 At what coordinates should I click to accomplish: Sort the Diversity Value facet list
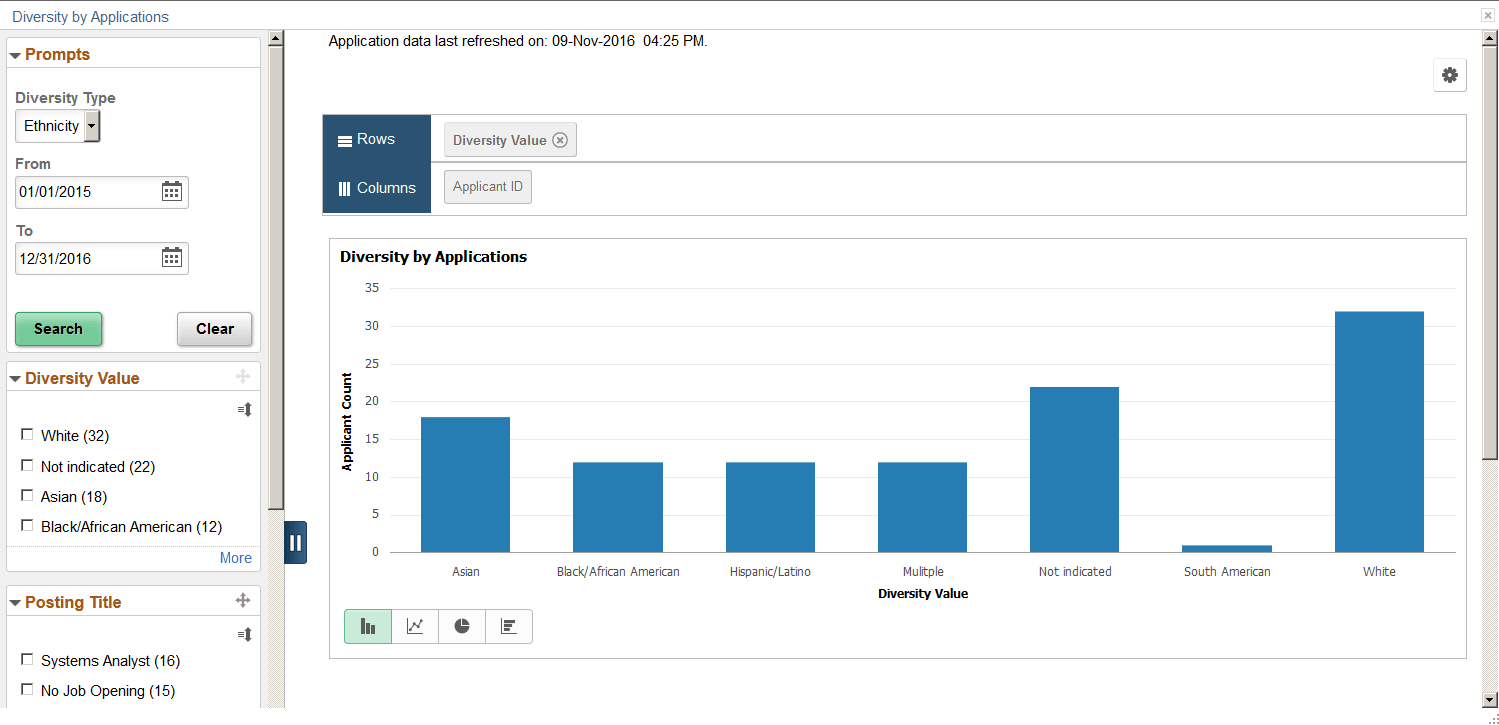click(245, 409)
